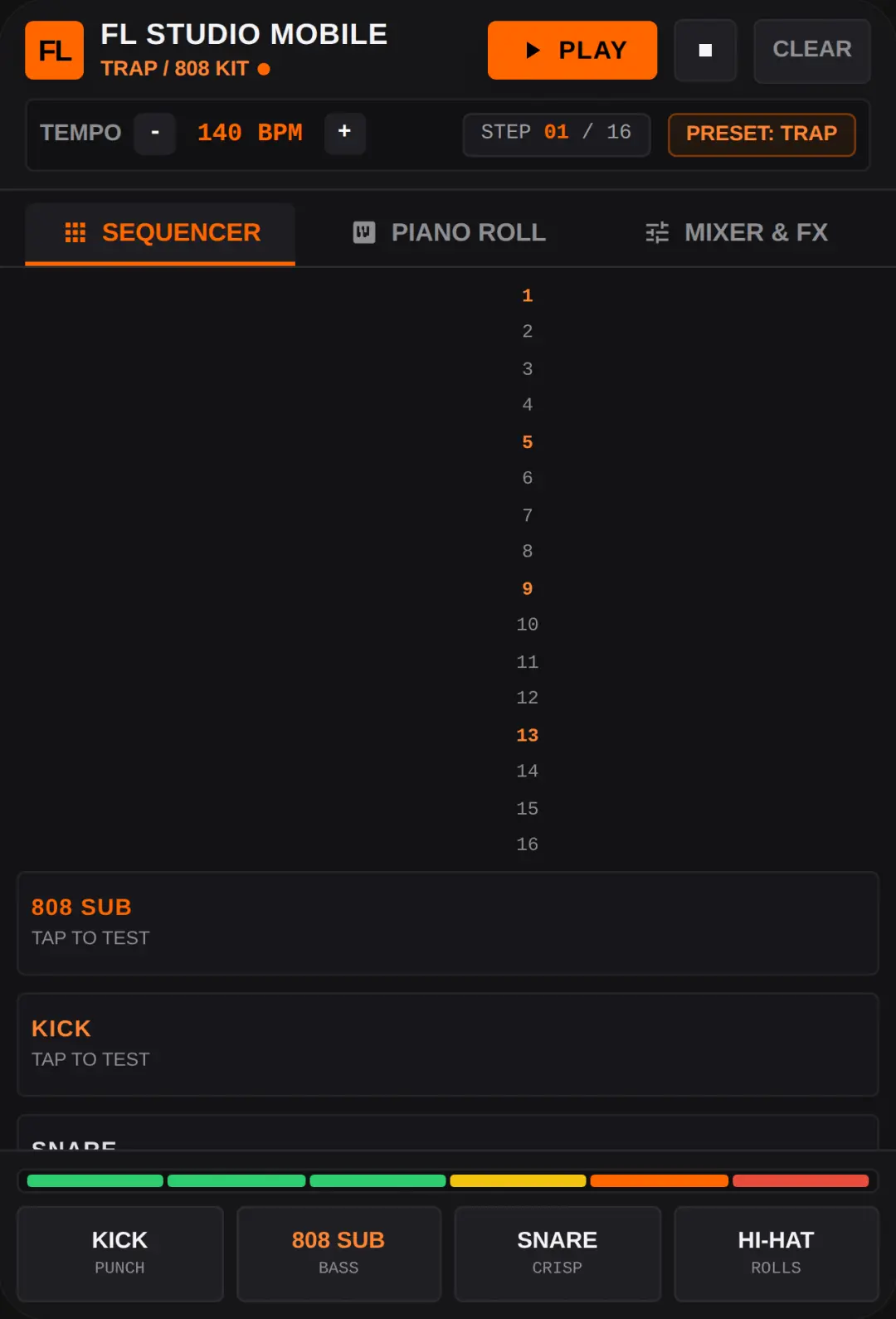Start the beat with the PLAY button
The width and height of the screenshot is (896, 1319).
572,51
